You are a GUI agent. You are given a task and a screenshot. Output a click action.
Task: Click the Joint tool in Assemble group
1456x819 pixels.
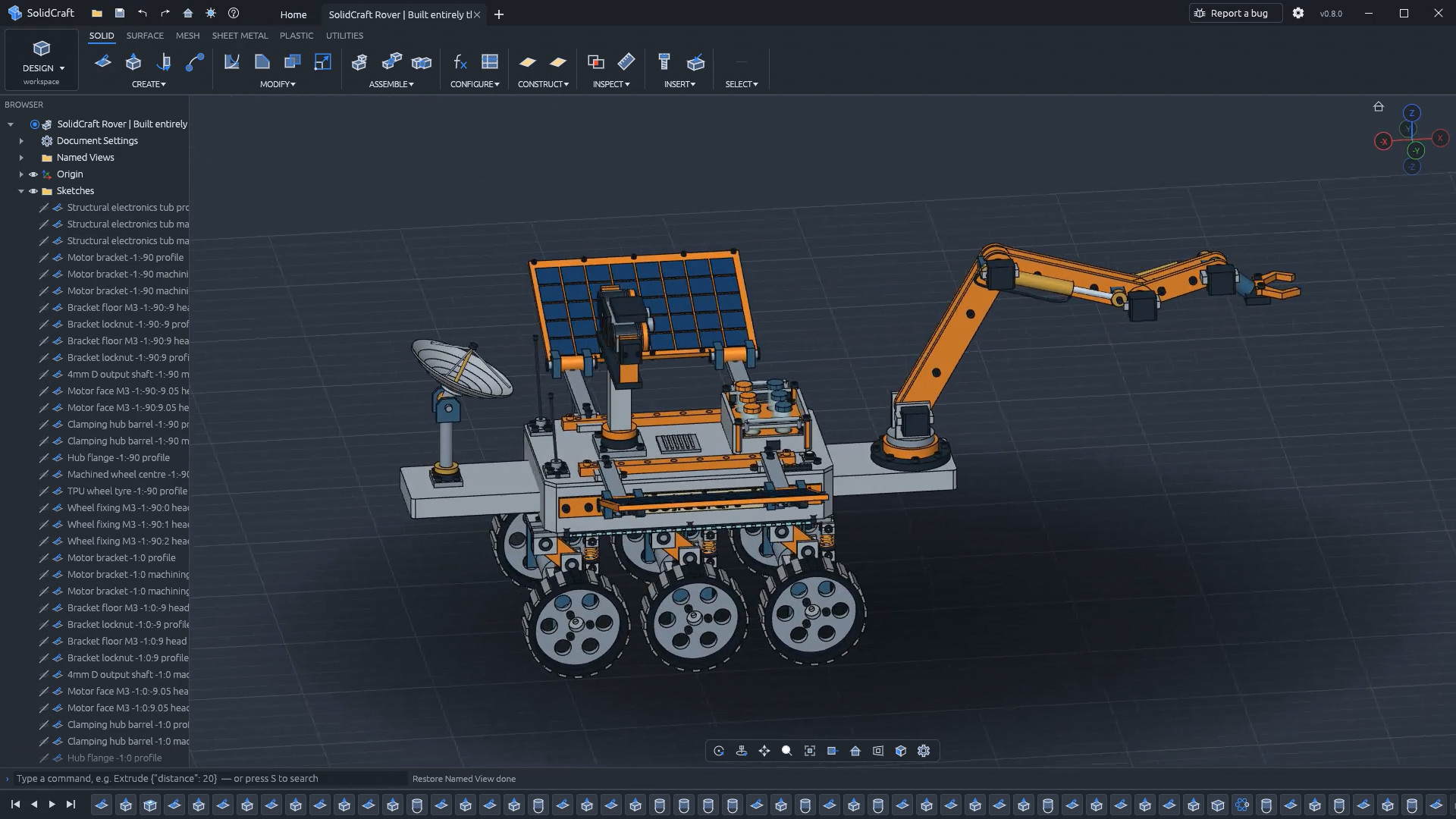[391, 62]
